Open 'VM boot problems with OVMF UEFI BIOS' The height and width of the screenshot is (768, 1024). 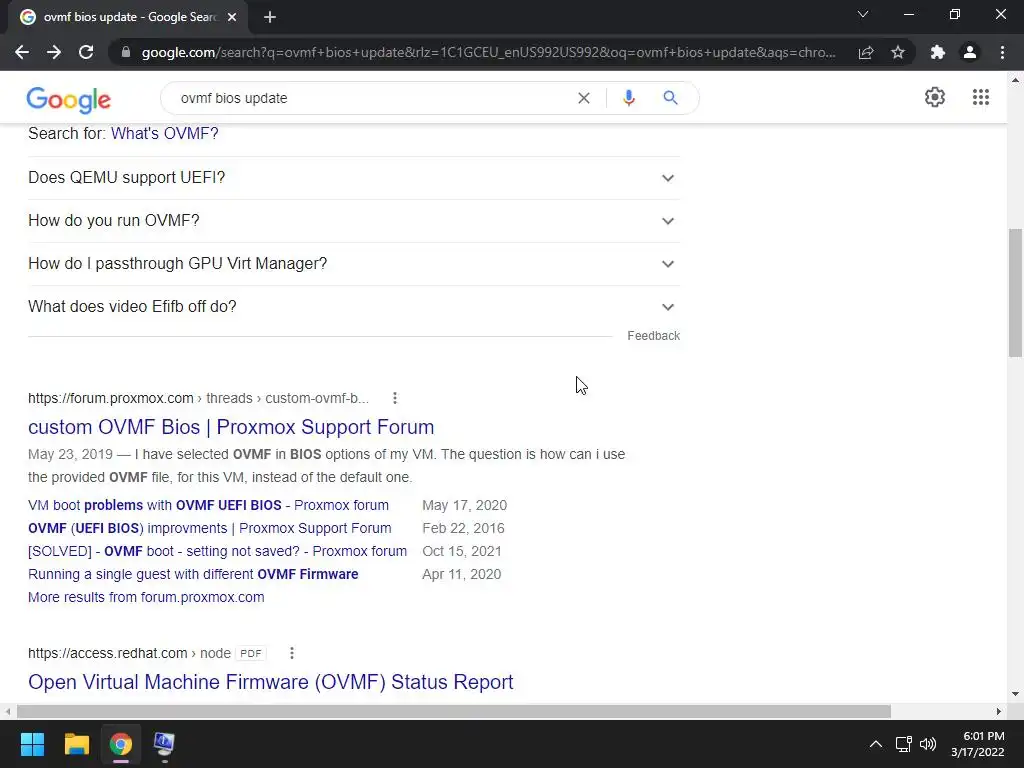click(208, 505)
